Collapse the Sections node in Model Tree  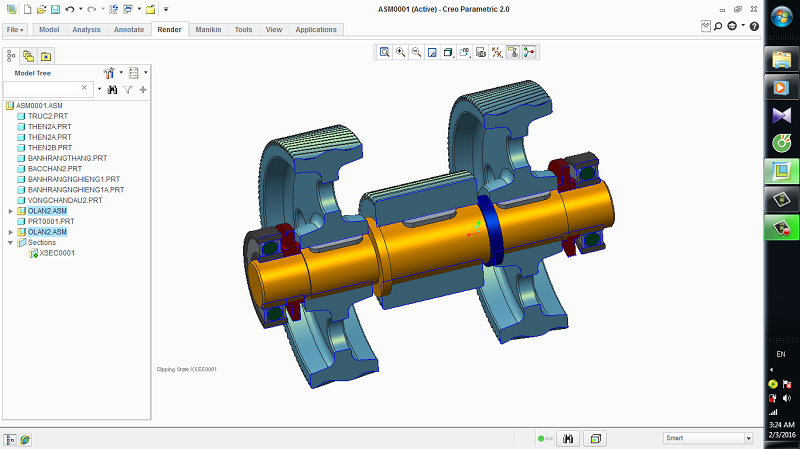[x=10, y=242]
